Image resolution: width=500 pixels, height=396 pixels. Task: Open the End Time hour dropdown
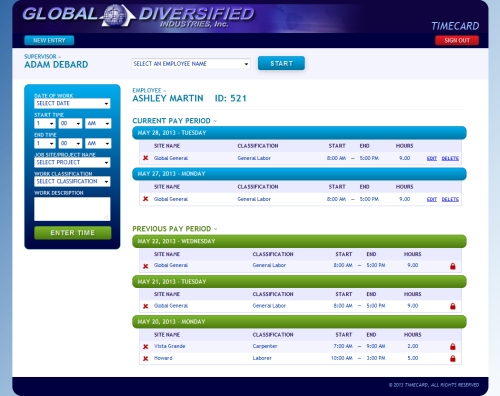45,143
